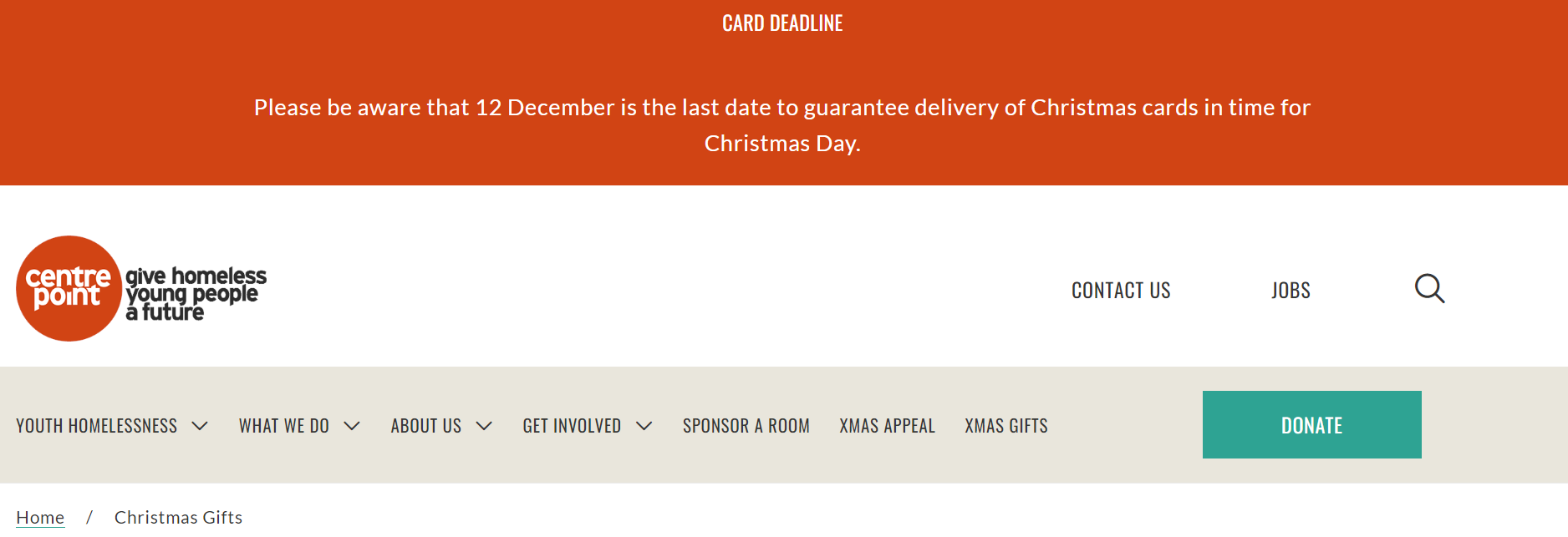This screenshot has width=1568, height=537.
Task: Click the Centrepoint orange circle logo
Action: (69, 289)
